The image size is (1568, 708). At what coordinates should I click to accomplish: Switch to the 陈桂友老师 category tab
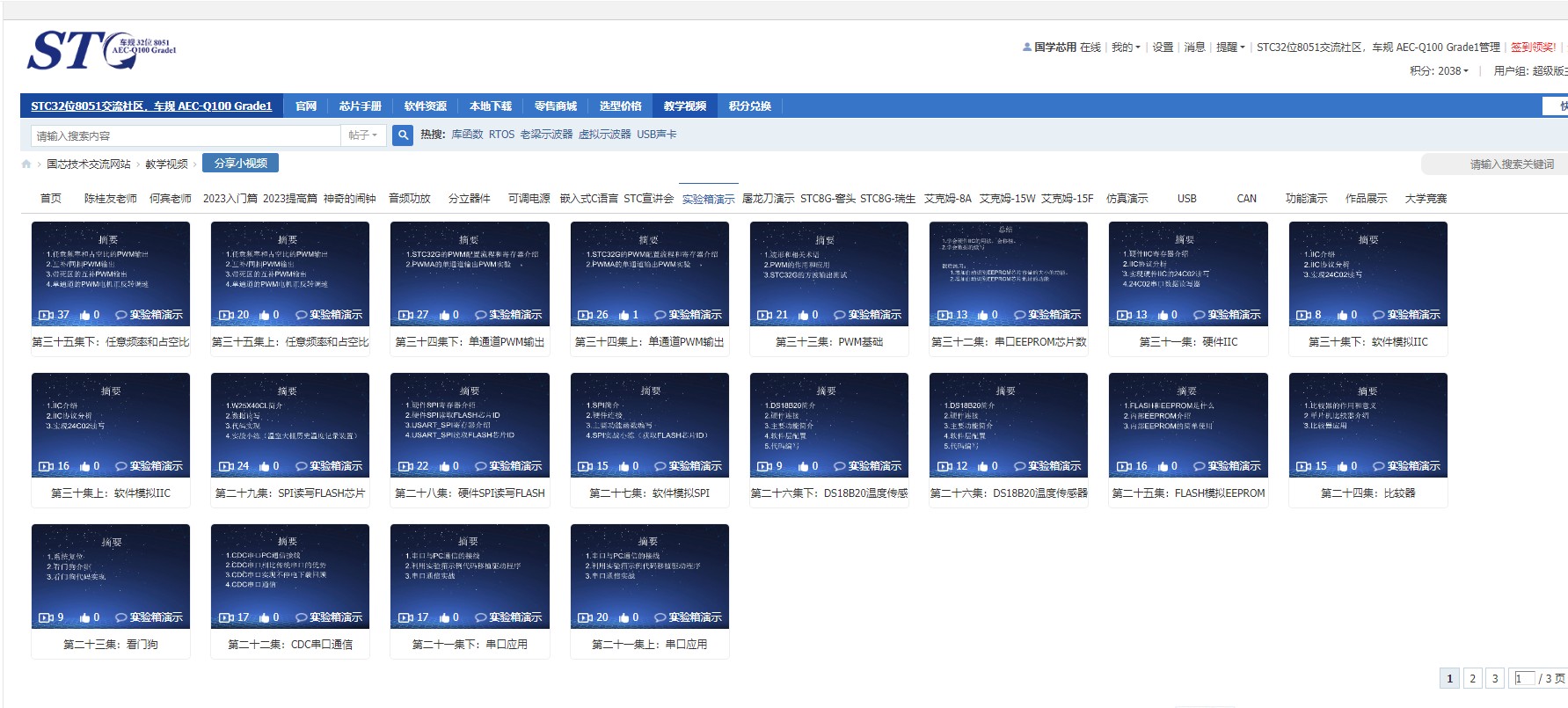111,199
